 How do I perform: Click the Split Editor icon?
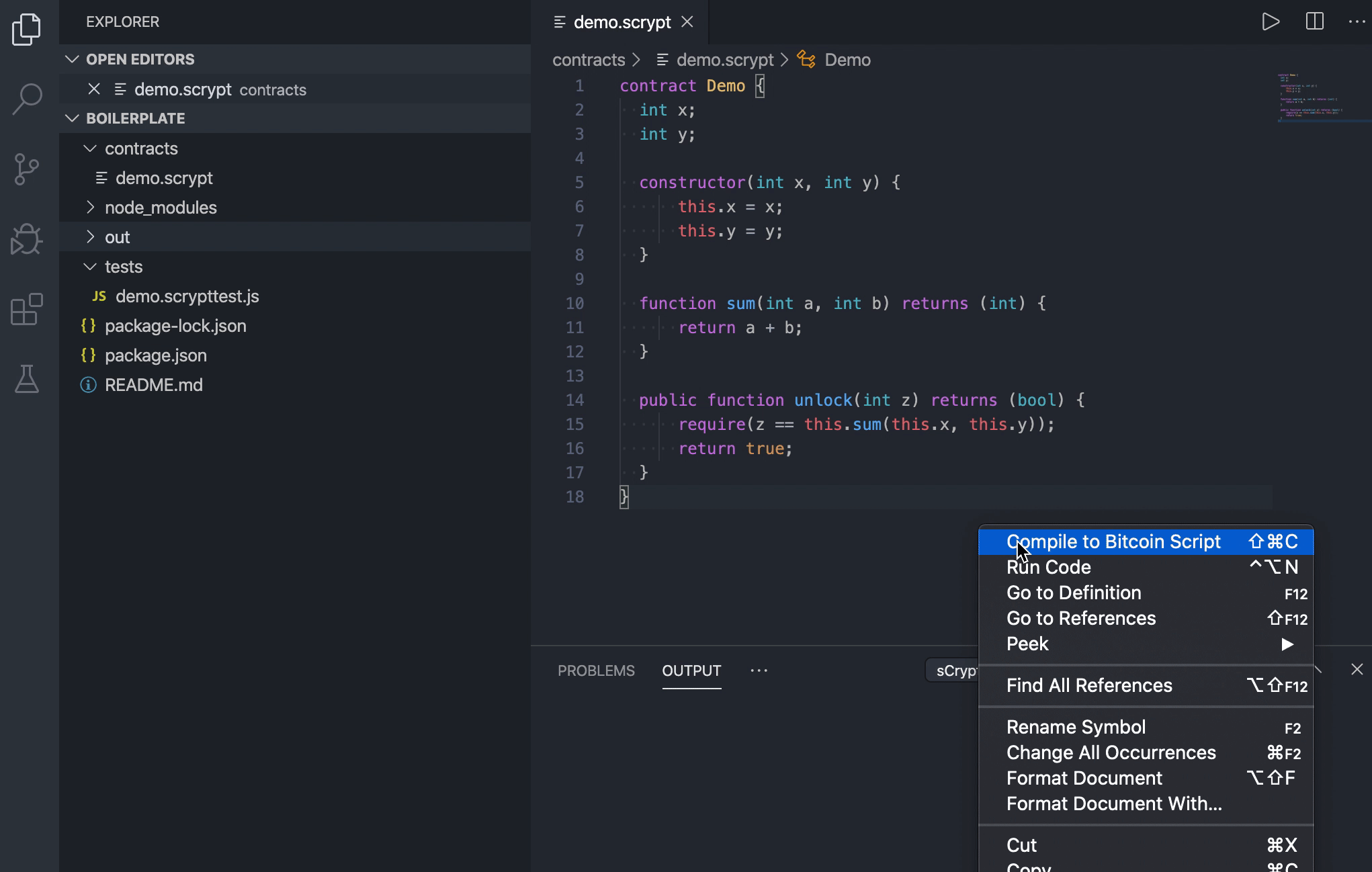coord(1314,21)
